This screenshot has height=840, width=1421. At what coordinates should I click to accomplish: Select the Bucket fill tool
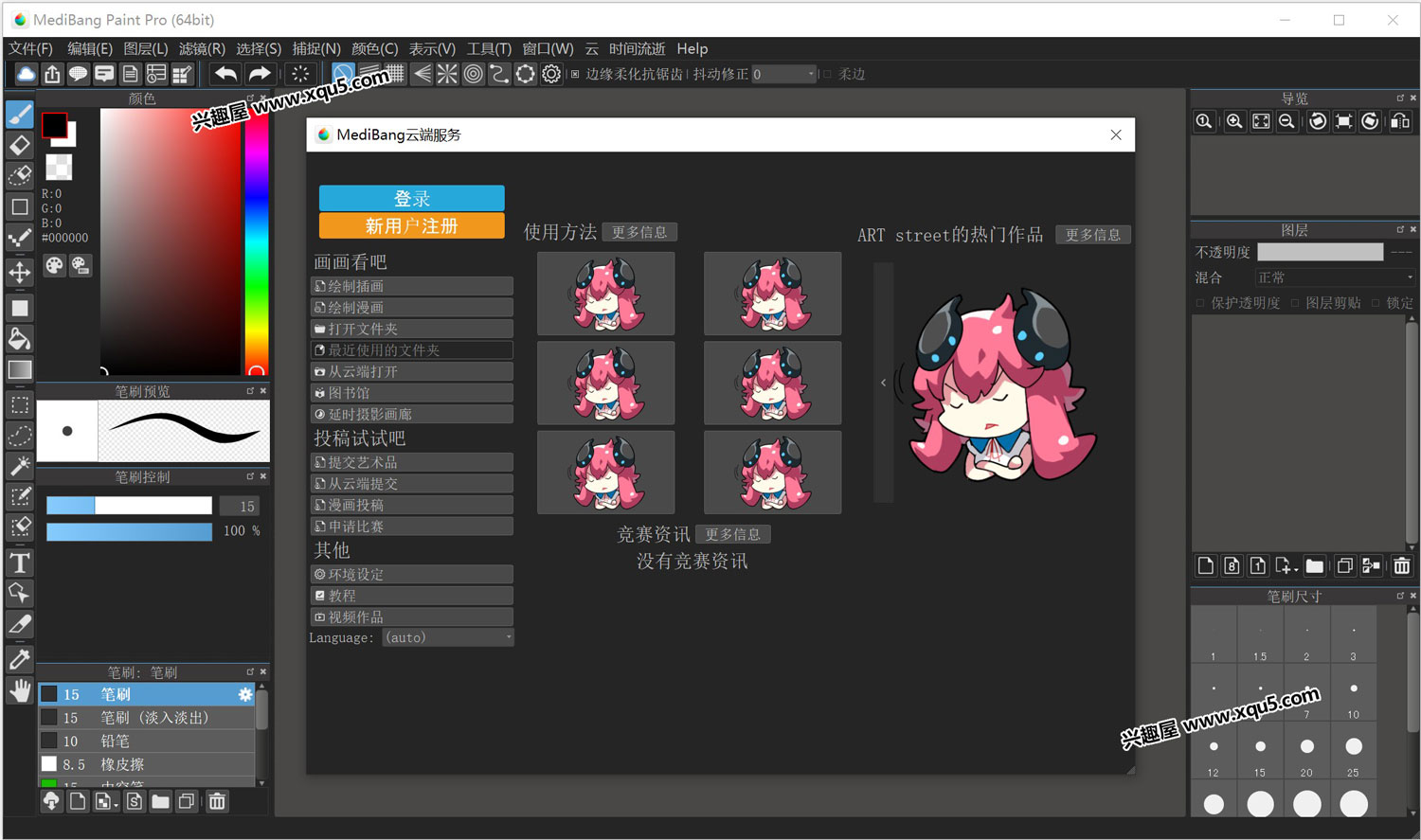(x=20, y=338)
